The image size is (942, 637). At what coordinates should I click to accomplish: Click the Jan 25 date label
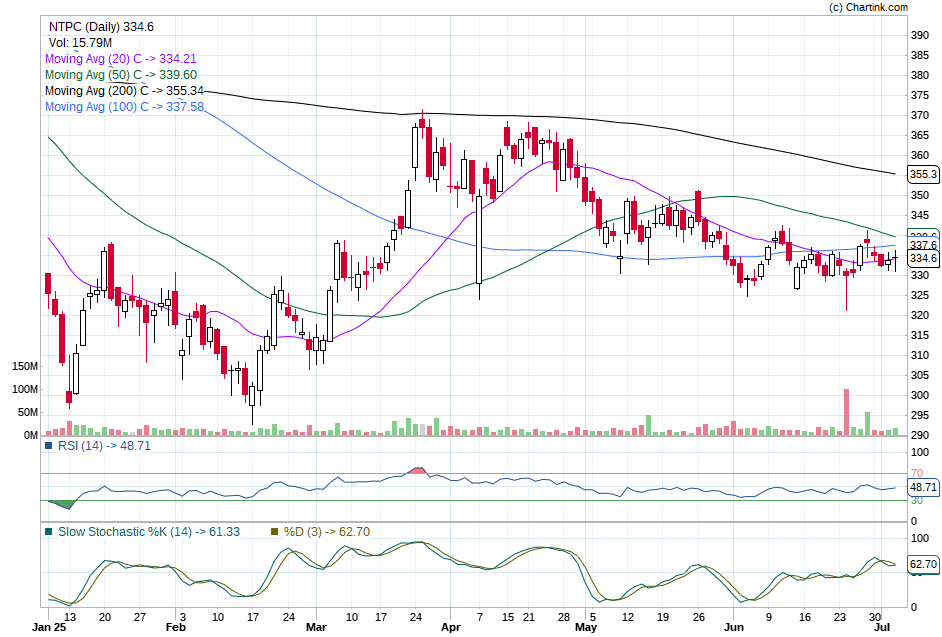[x=49, y=627]
